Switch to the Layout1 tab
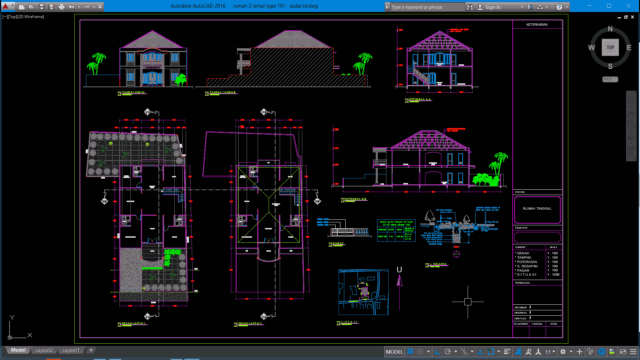640x360 pixels. 71,350
